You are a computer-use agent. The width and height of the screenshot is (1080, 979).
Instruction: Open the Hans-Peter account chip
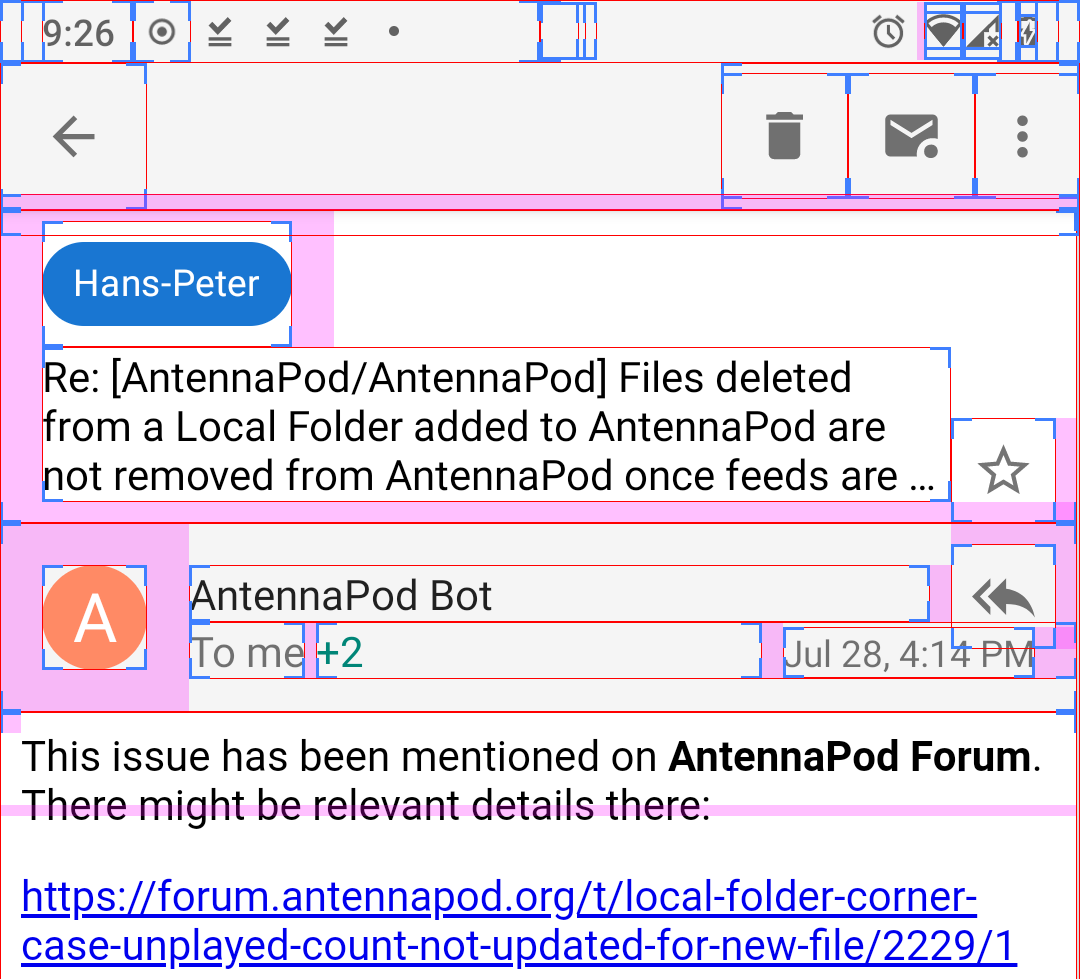click(167, 284)
